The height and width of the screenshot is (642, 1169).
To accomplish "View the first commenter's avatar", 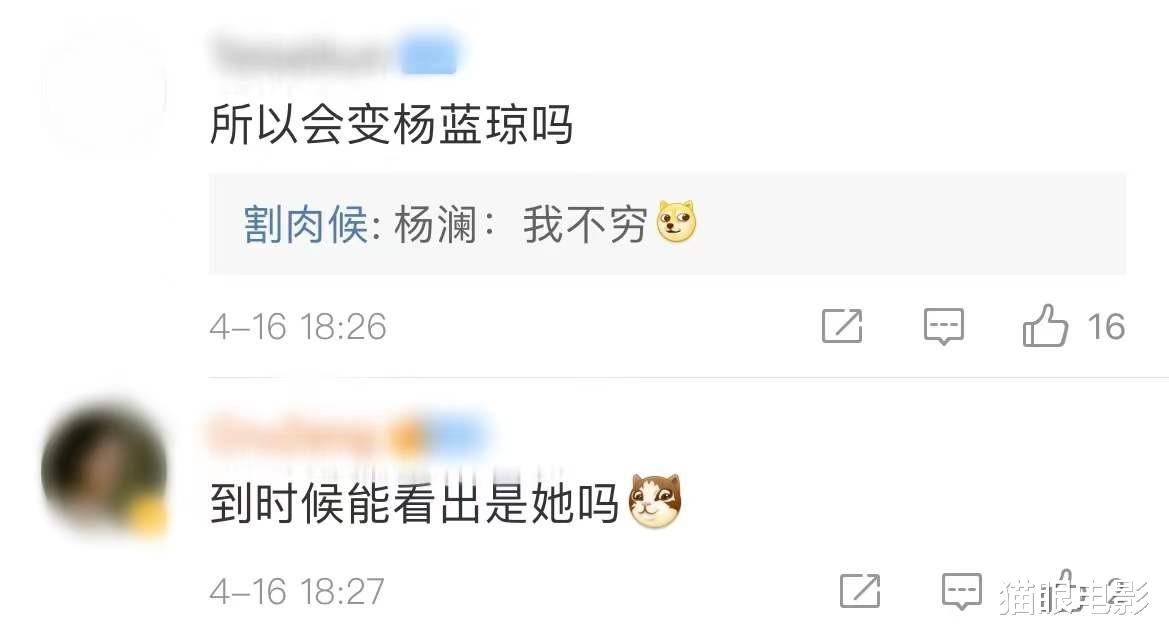I will click(104, 89).
